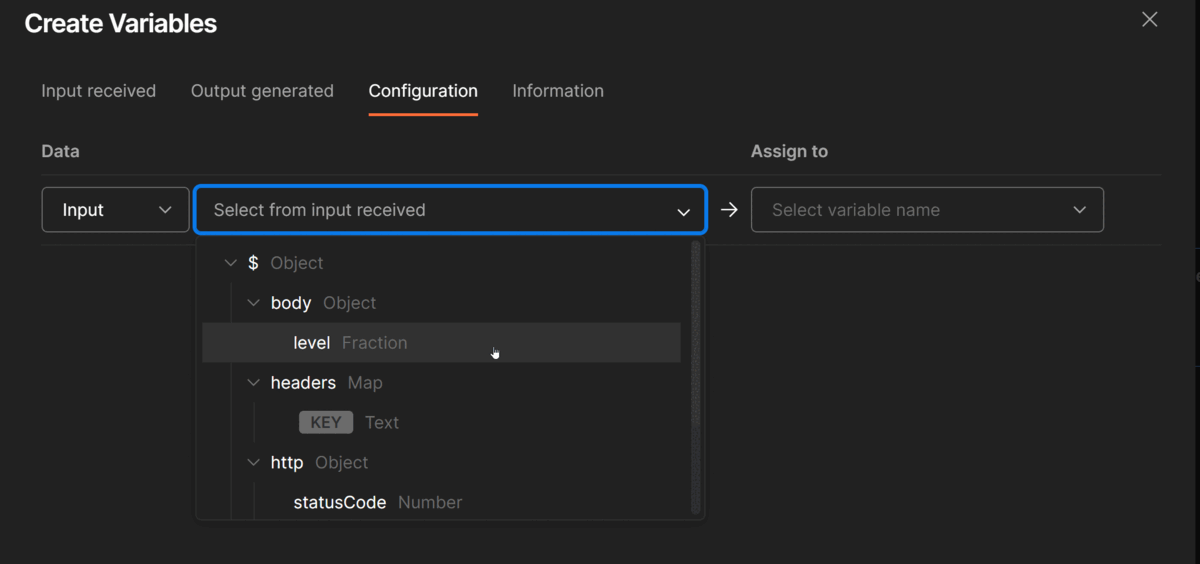Collapse the http Object node

point(253,463)
